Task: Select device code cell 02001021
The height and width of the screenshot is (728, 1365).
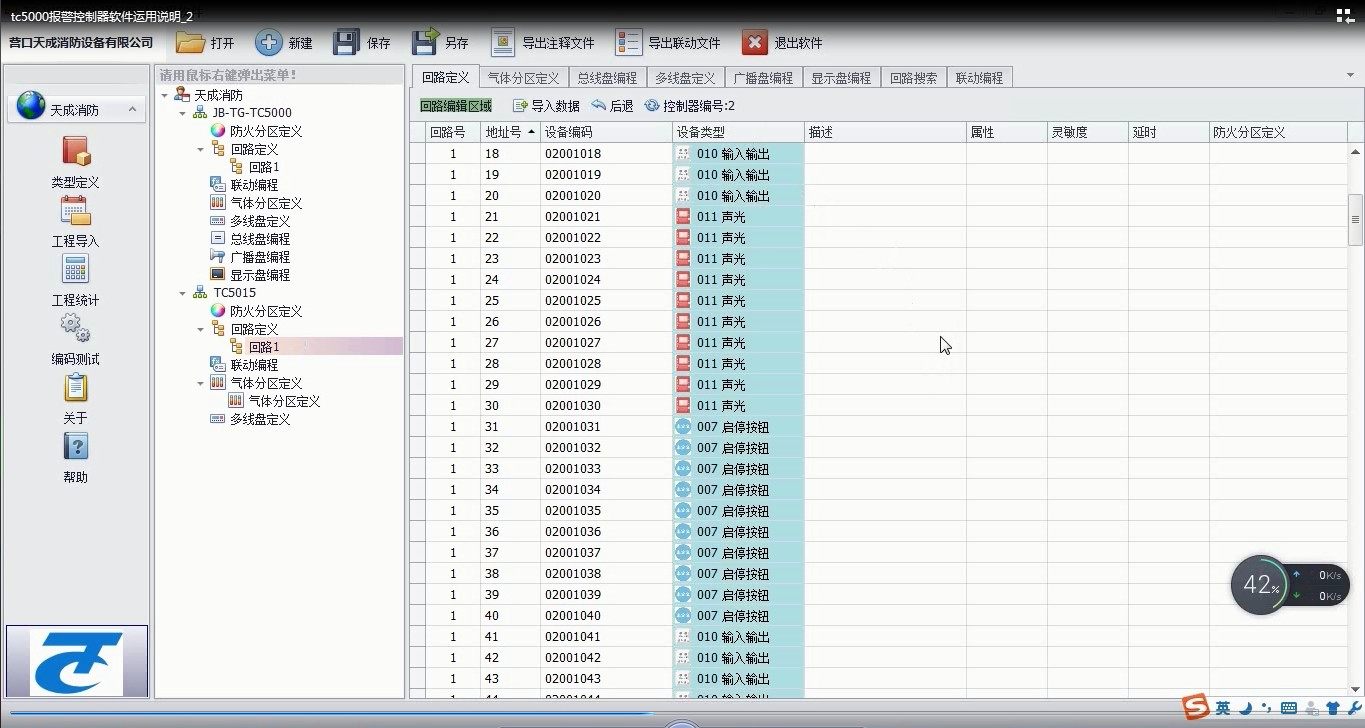Action: (607, 217)
